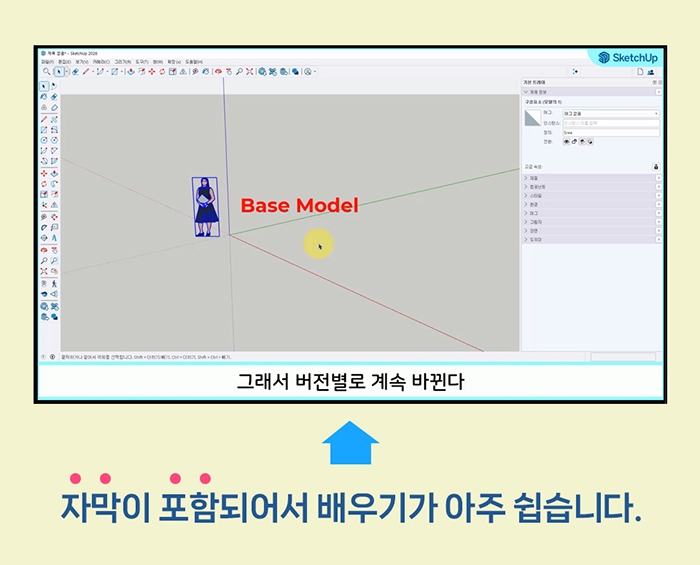The width and height of the screenshot is (700, 565).
Task: Open 3D Warehouse from the top toolbar
Action: click(x=262, y=71)
